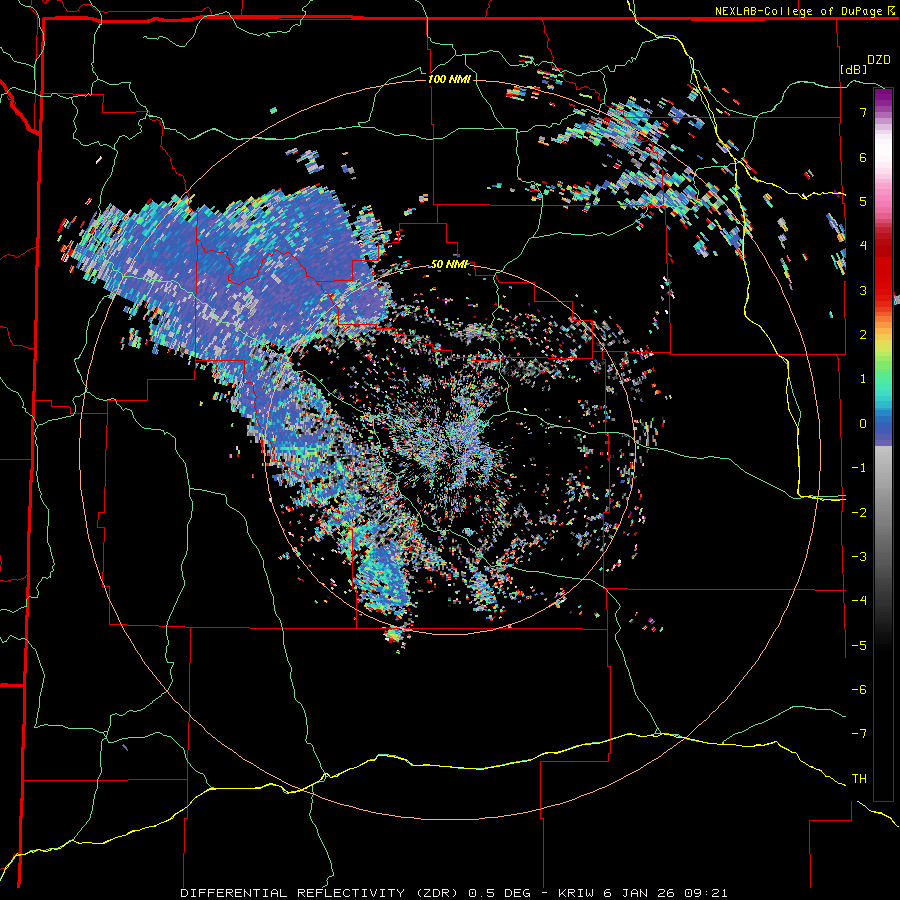Click the KRIW station identifier
Screen dimensions: 900x900
(x=577, y=893)
